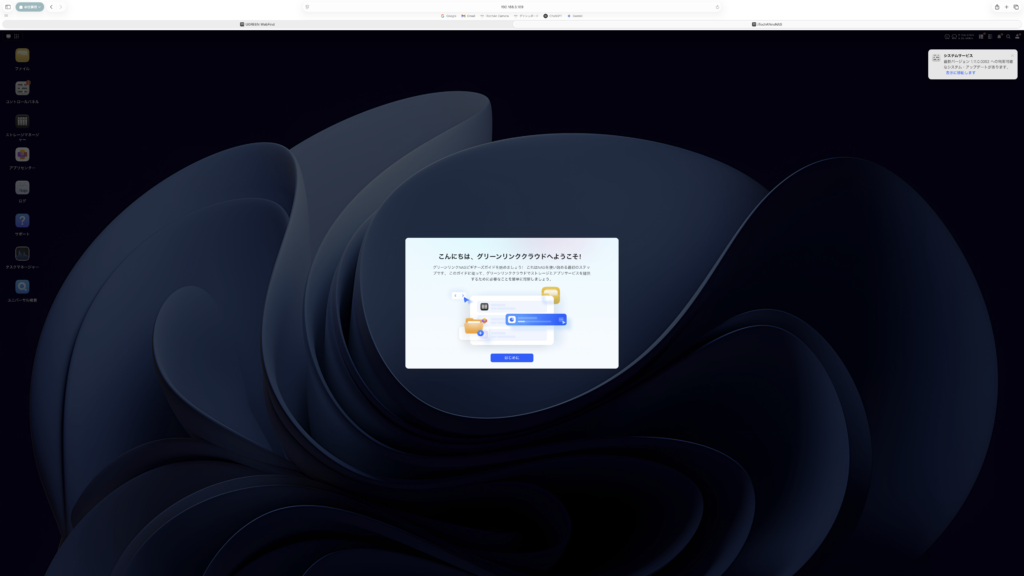Viewport: 1024px width, 576px height.
Task: Open ユニバーサル検索 magnifier app icon
Action: click(x=22, y=287)
